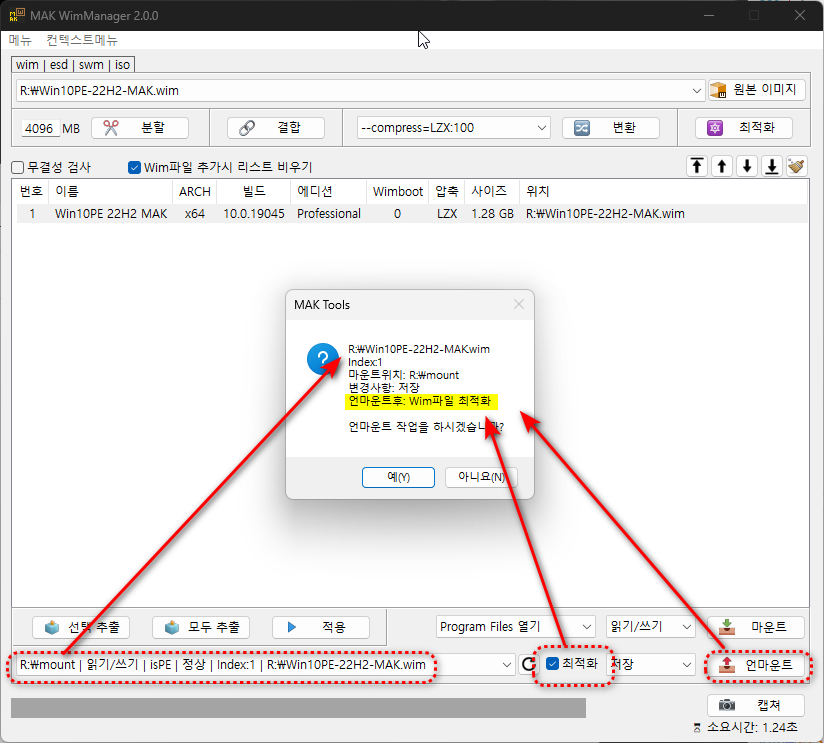This screenshot has width=824, height=743.
Task: Click 예(Y) in MAK Tools dialog
Action: click(x=398, y=477)
